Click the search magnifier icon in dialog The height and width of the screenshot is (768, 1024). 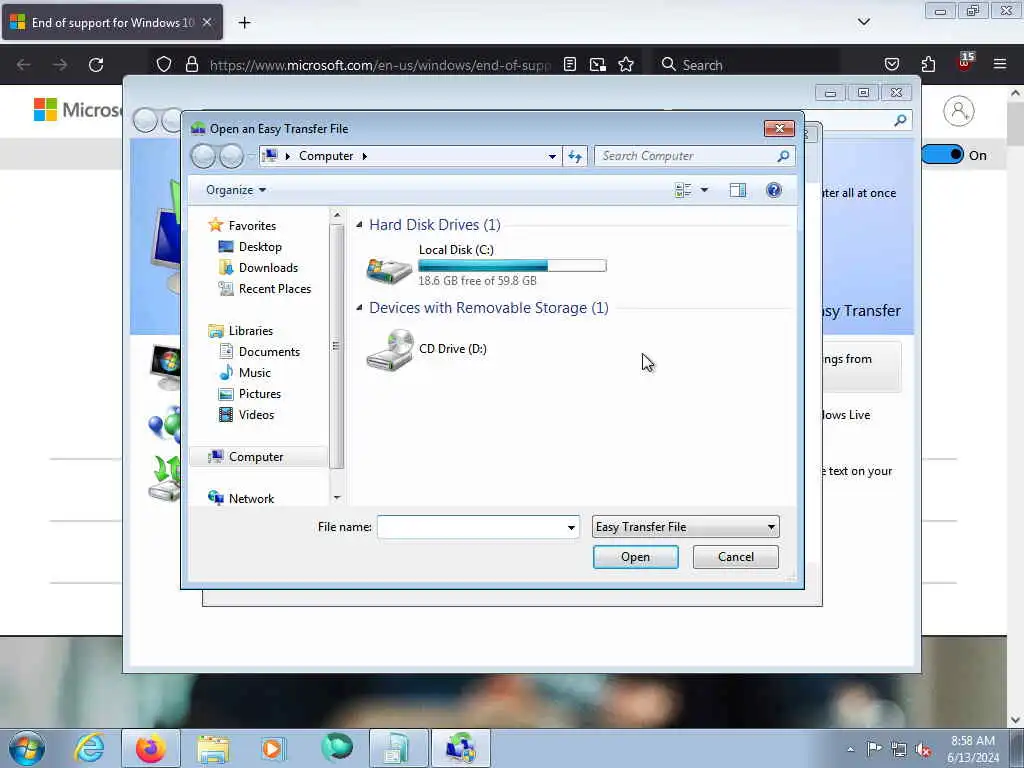[783, 156]
